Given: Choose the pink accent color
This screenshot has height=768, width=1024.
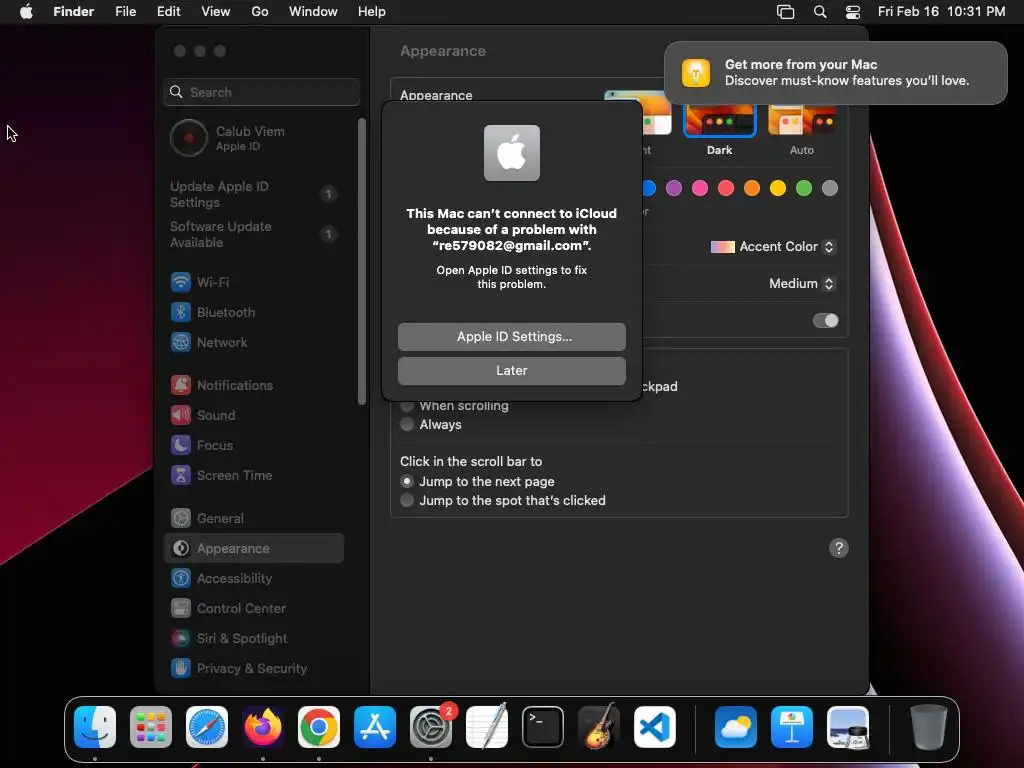Looking at the screenshot, I should coord(699,188).
